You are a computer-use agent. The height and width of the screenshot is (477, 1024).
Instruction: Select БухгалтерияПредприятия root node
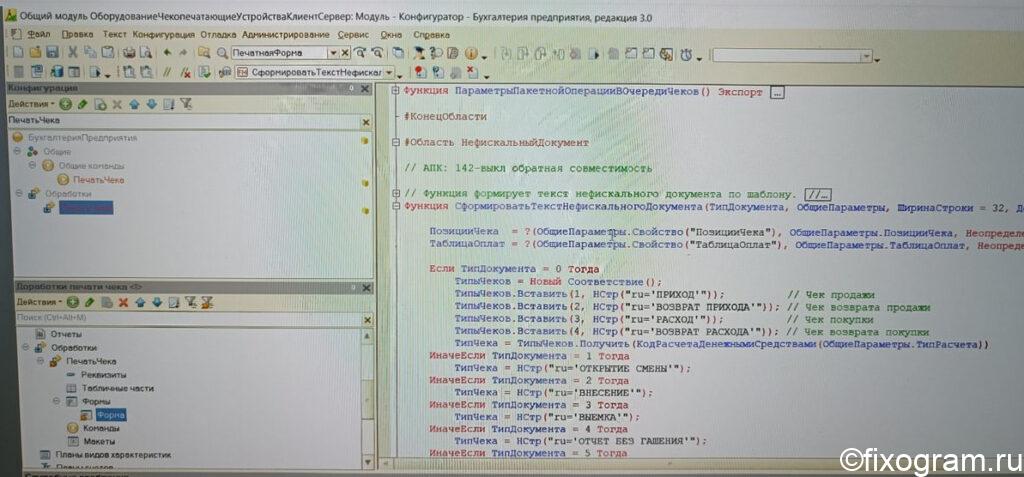pos(82,138)
